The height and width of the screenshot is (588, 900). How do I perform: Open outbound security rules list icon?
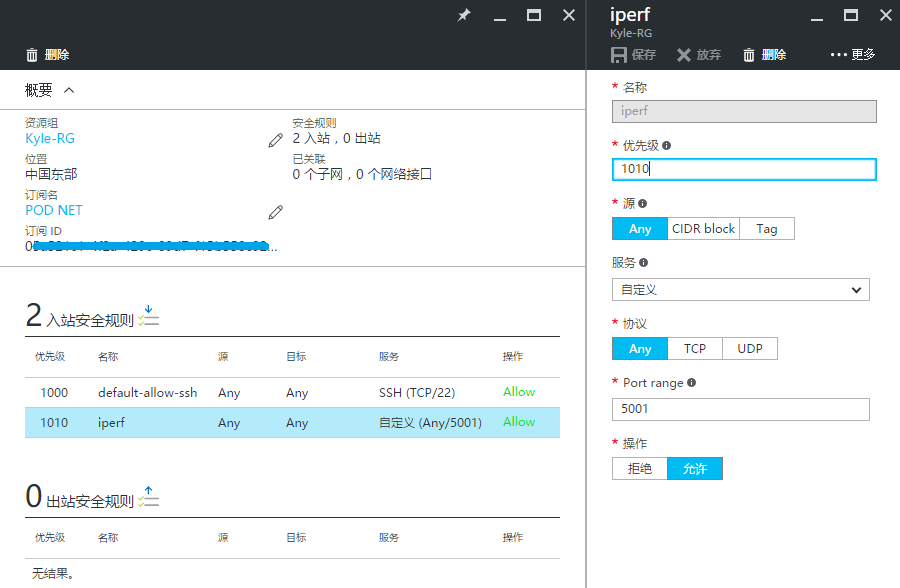tap(149, 497)
